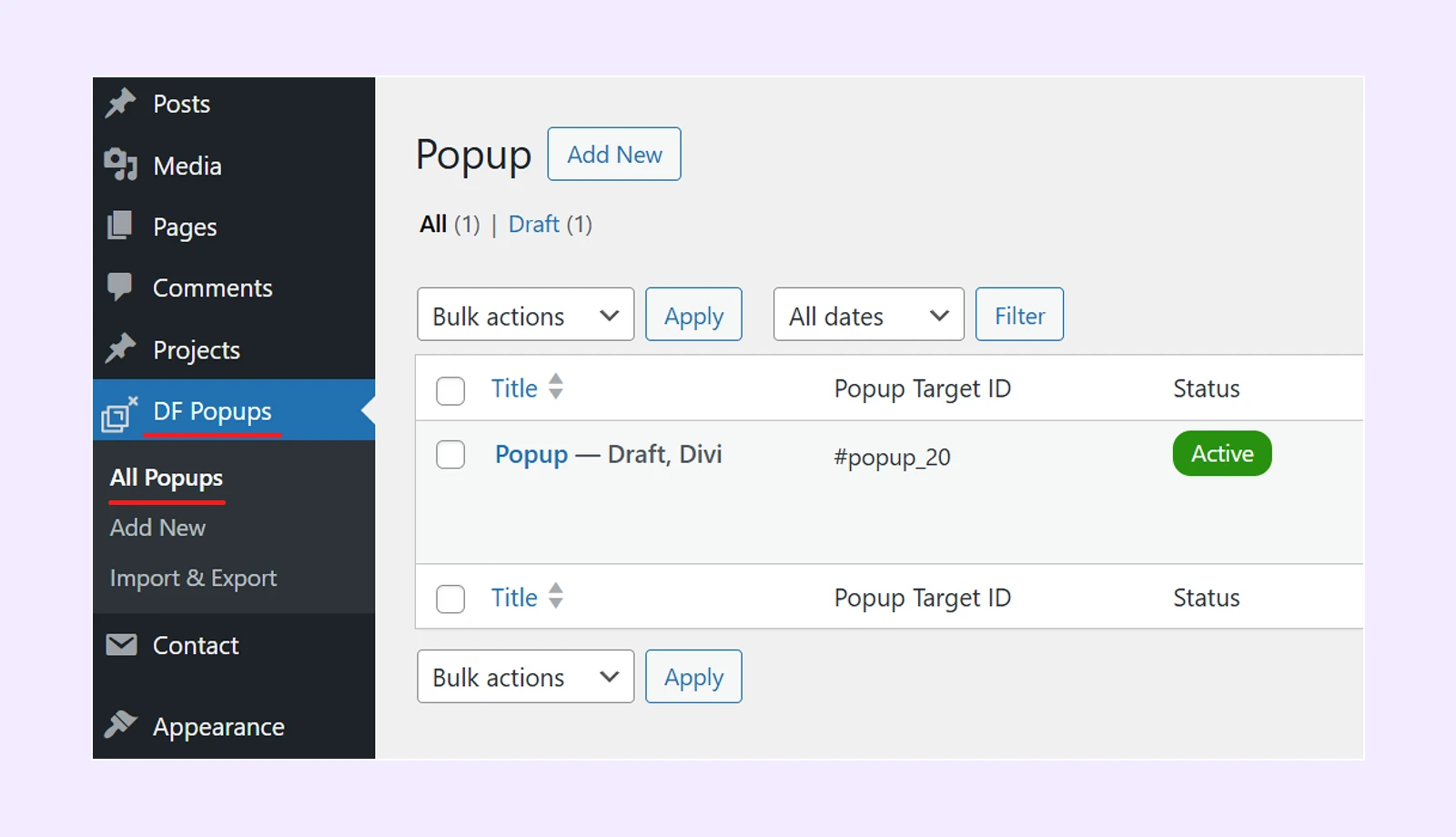Click the Comments speech bubble icon
Image resolution: width=1456 pixels, height=837 pixels.
[x=120, y=287]
